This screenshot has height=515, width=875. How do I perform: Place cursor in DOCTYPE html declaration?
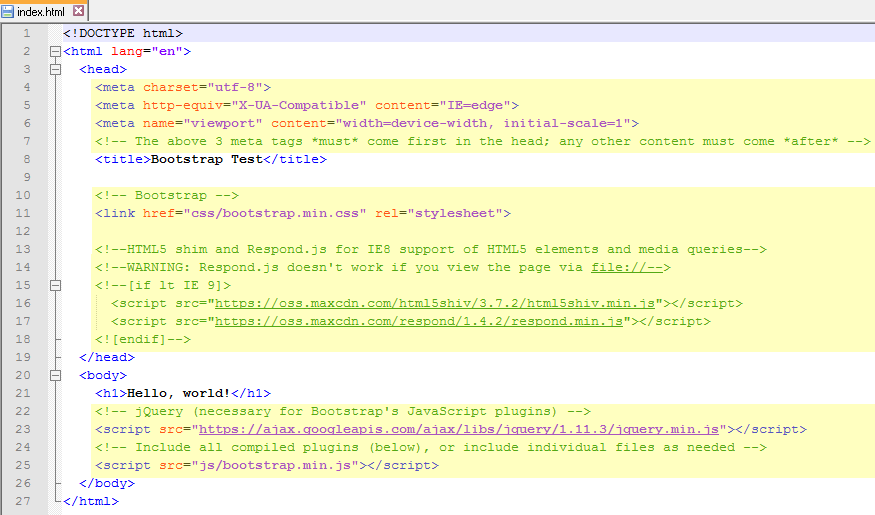(x=123, y=33)
